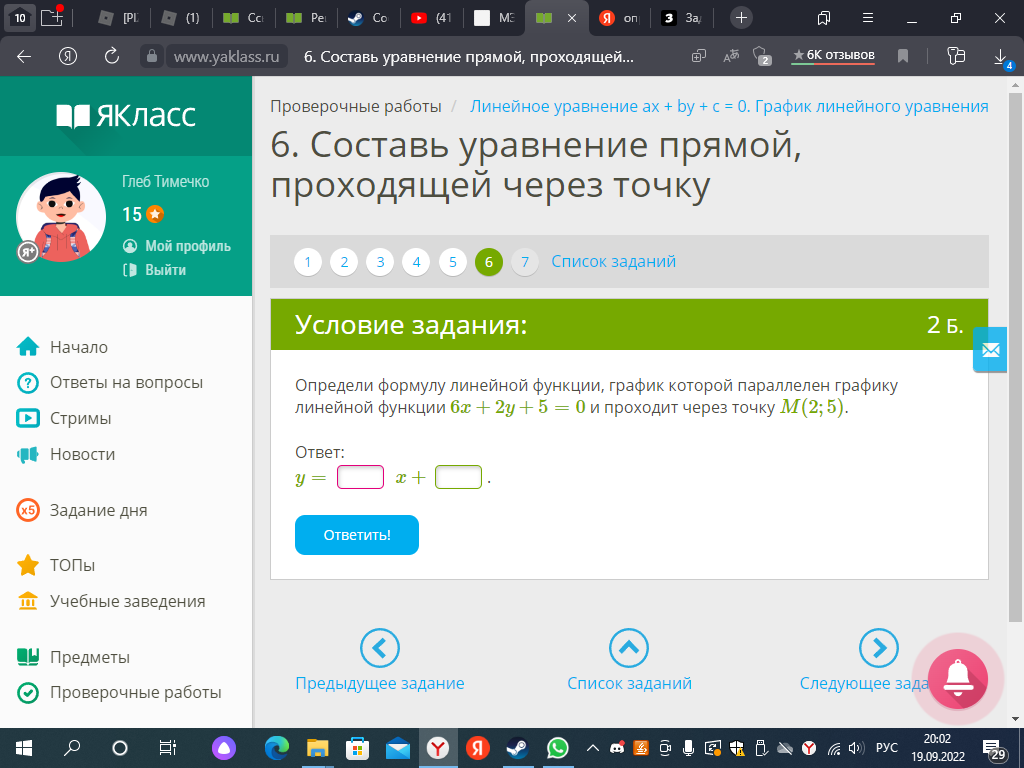This screenshot has height=768, width=1024.
Task: Bookmark this page with the bookmark icon
Action: coord(903,56)
